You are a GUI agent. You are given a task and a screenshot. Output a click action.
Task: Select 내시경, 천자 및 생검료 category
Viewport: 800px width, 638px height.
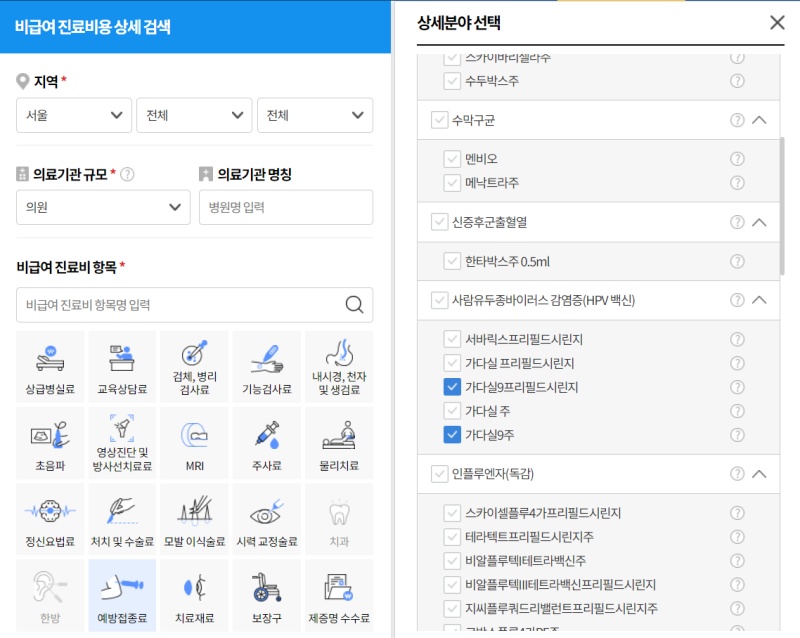tap(339, 366)
